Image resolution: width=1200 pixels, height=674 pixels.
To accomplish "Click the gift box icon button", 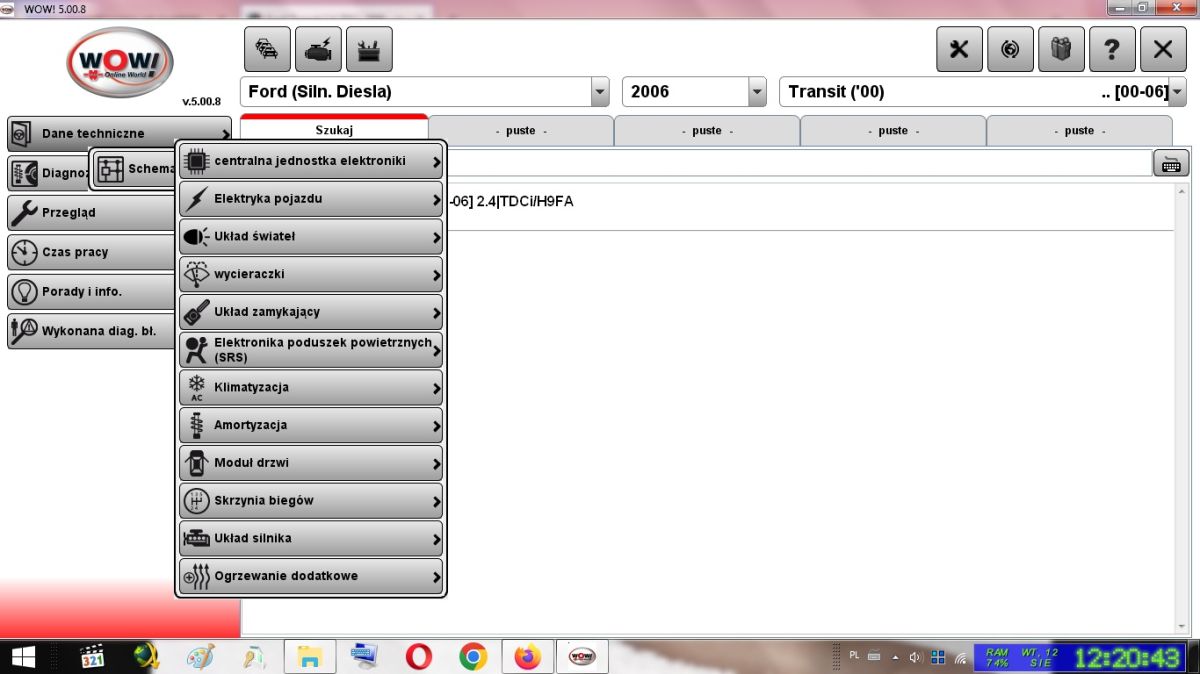I will [1061, 49].
